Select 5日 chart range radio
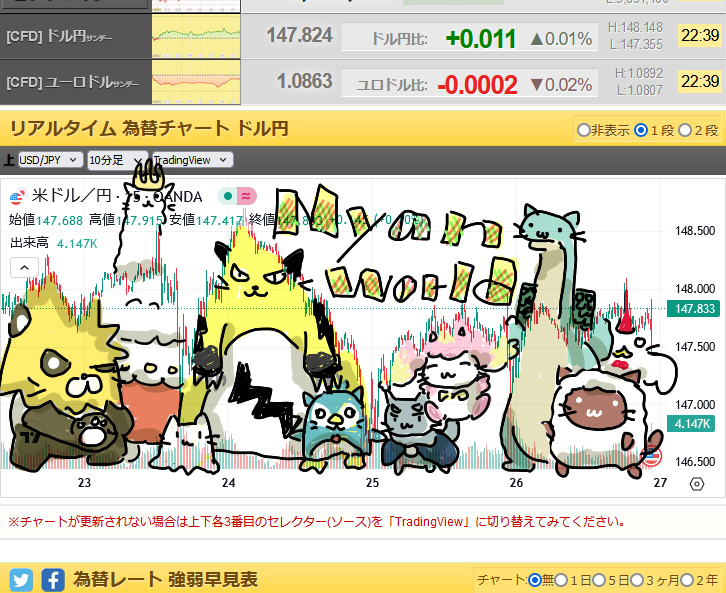Image resolution: width=726 pixels, height=593 pixels. click(599, 580)
